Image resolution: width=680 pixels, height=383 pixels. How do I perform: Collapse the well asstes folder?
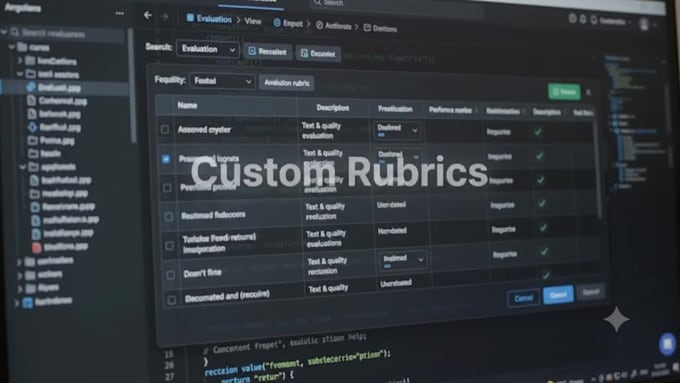click(x=20, y=74)
